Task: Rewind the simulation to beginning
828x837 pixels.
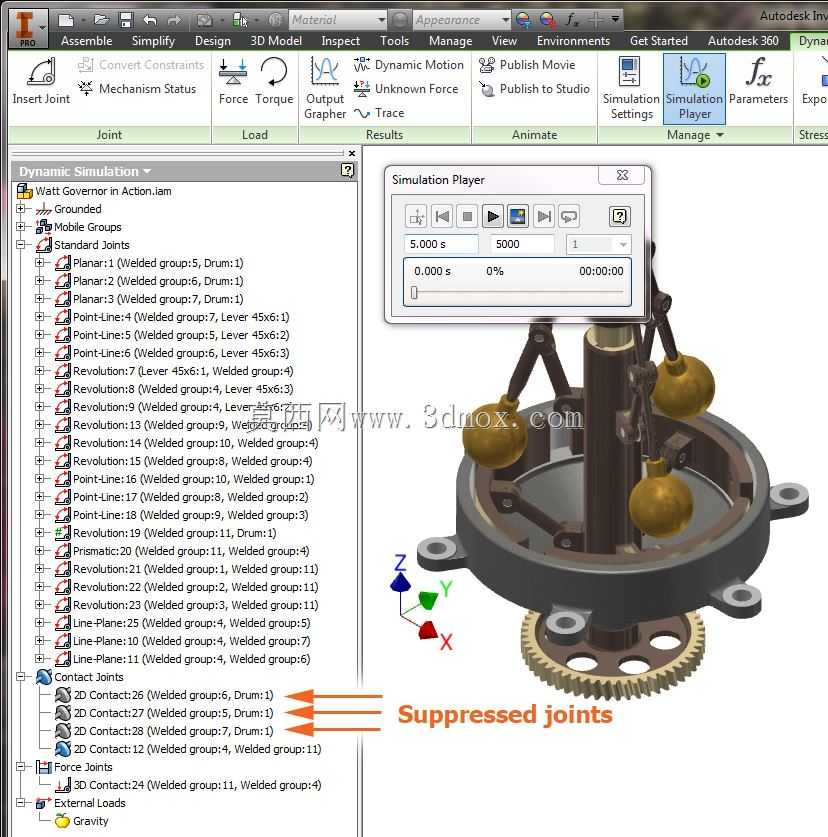Action: pos(442,216)
